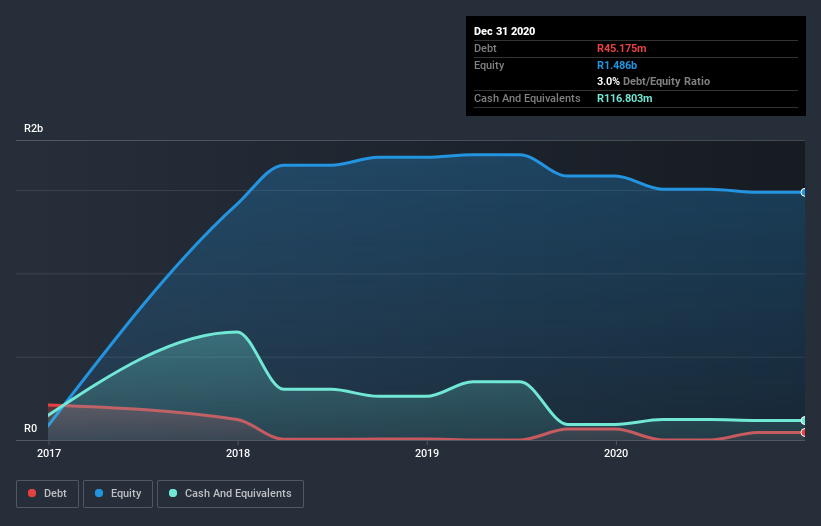Image resolution: width=821 pixels, height=526 pixels.
Task: Click the 2017 x-axis label
Action: (49, 453)
